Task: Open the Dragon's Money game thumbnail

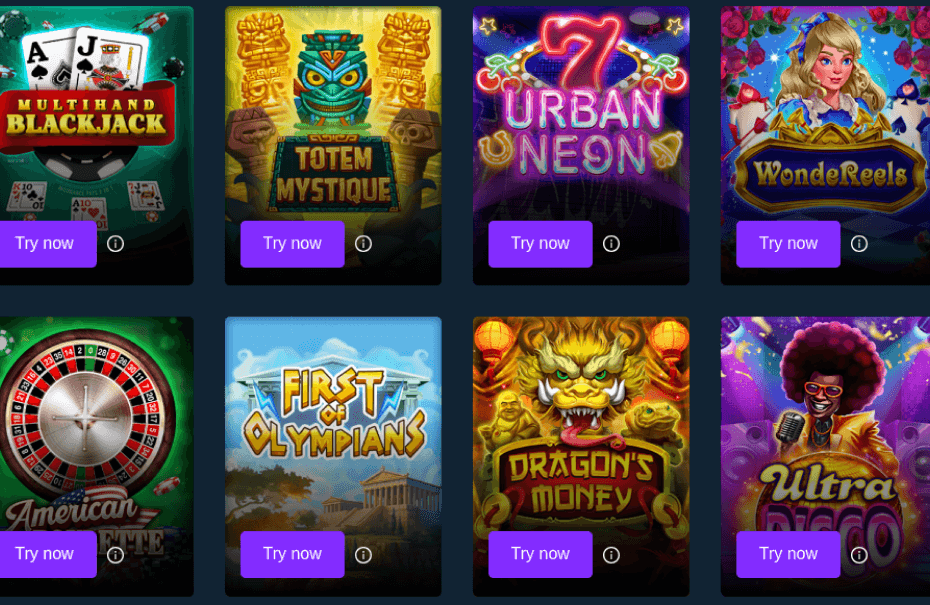Action: [x=581, y=424]
